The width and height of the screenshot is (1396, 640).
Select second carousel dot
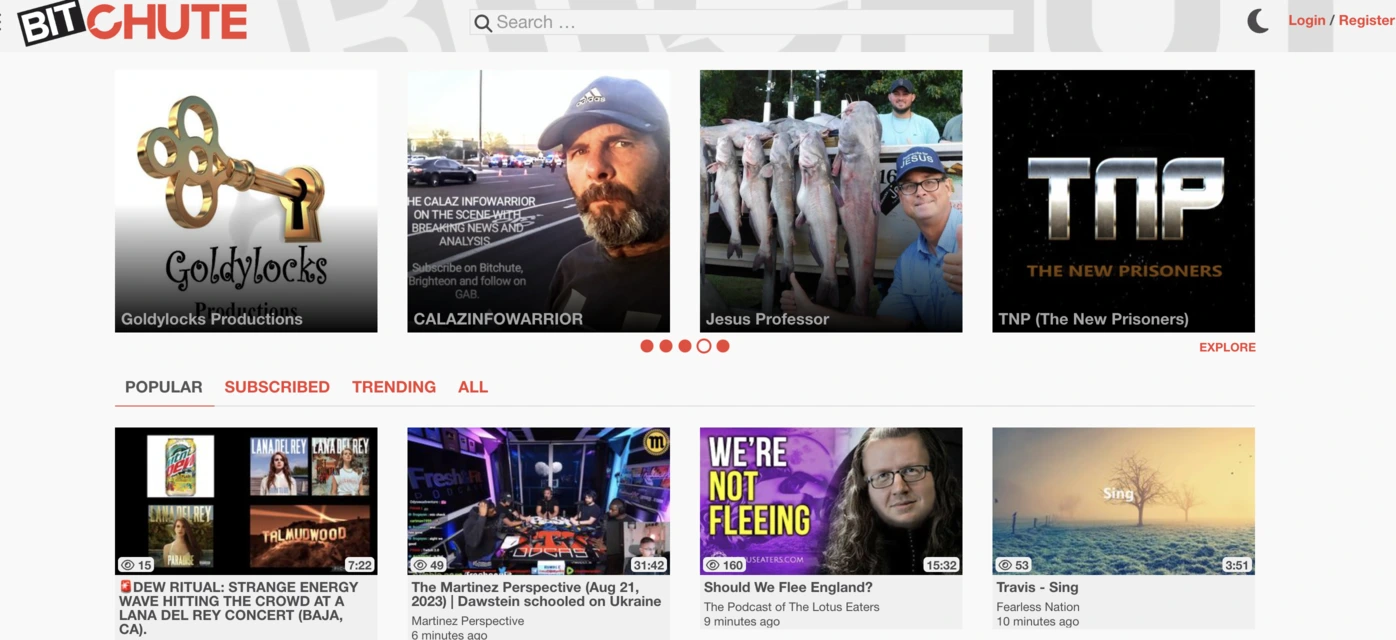coord(666,346)
